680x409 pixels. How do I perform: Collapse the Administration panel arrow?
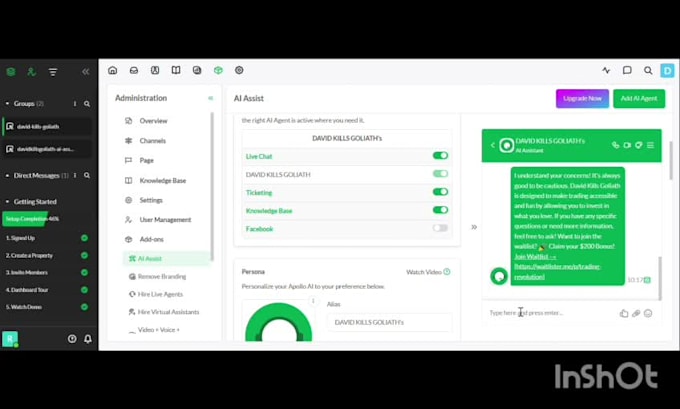point(211,98)
